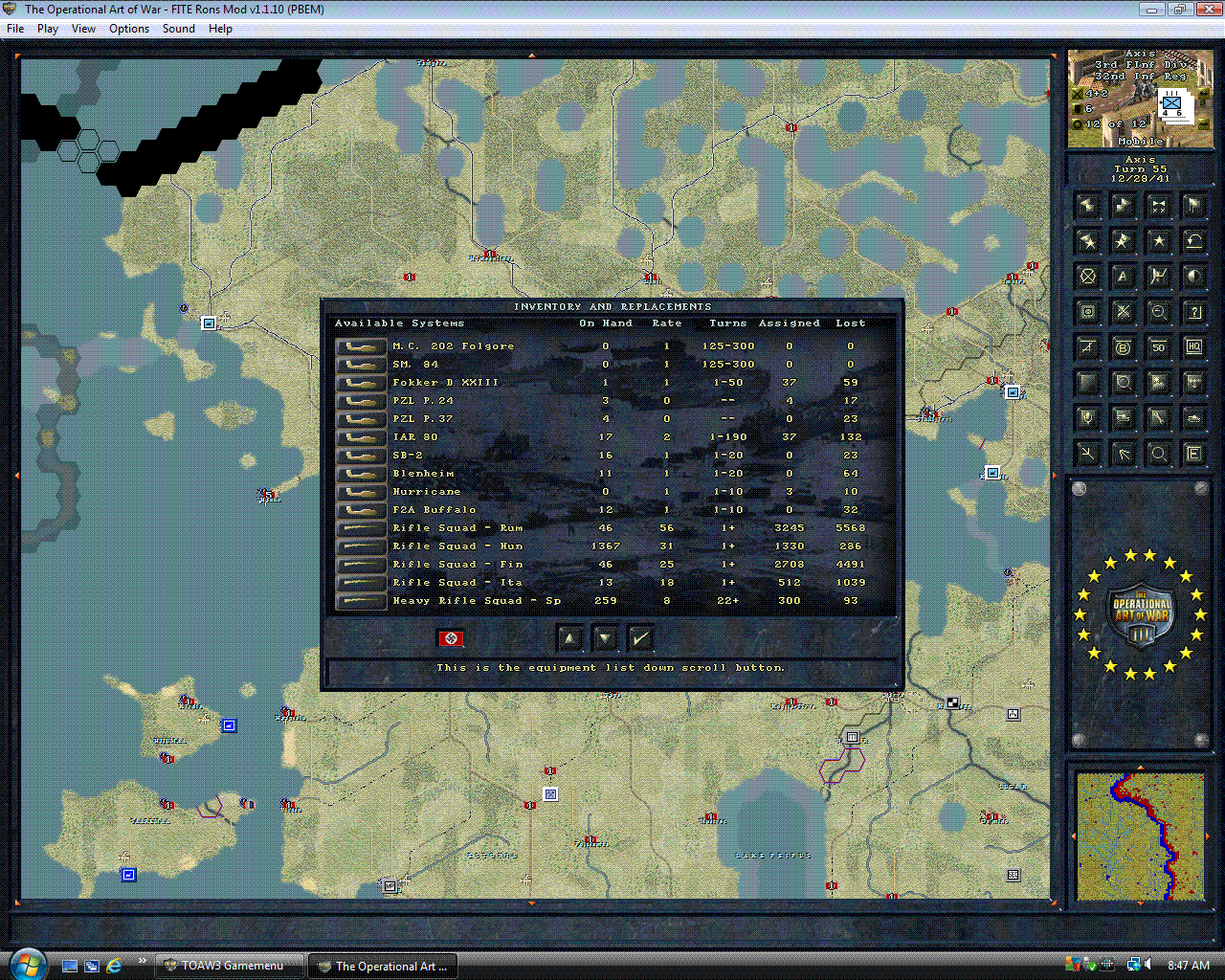This screenshot has height=980, width=1225.
Task: Click the PZL P.37 row label
Action: tap(423, 419)
